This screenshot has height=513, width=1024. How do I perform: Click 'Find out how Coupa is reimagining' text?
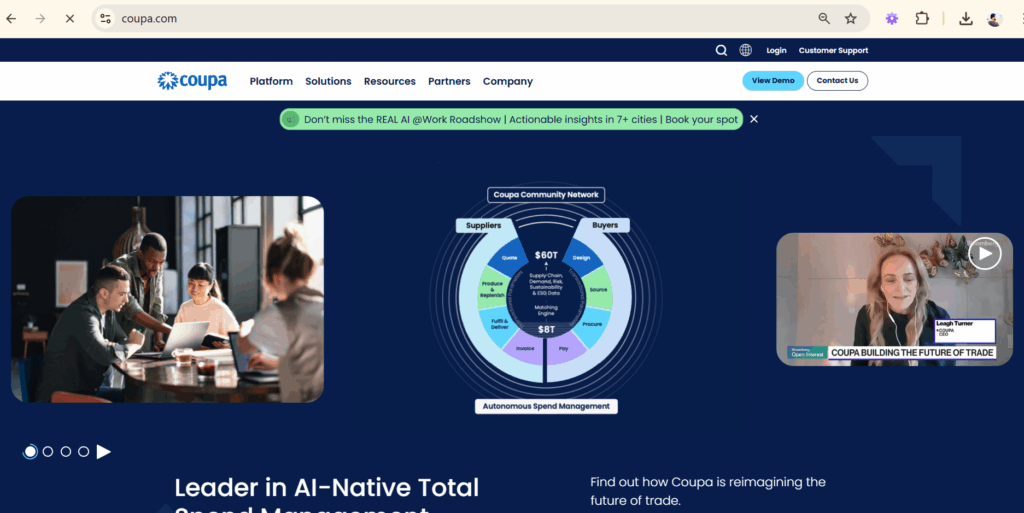pyautogui.click(x=708, y=482)
